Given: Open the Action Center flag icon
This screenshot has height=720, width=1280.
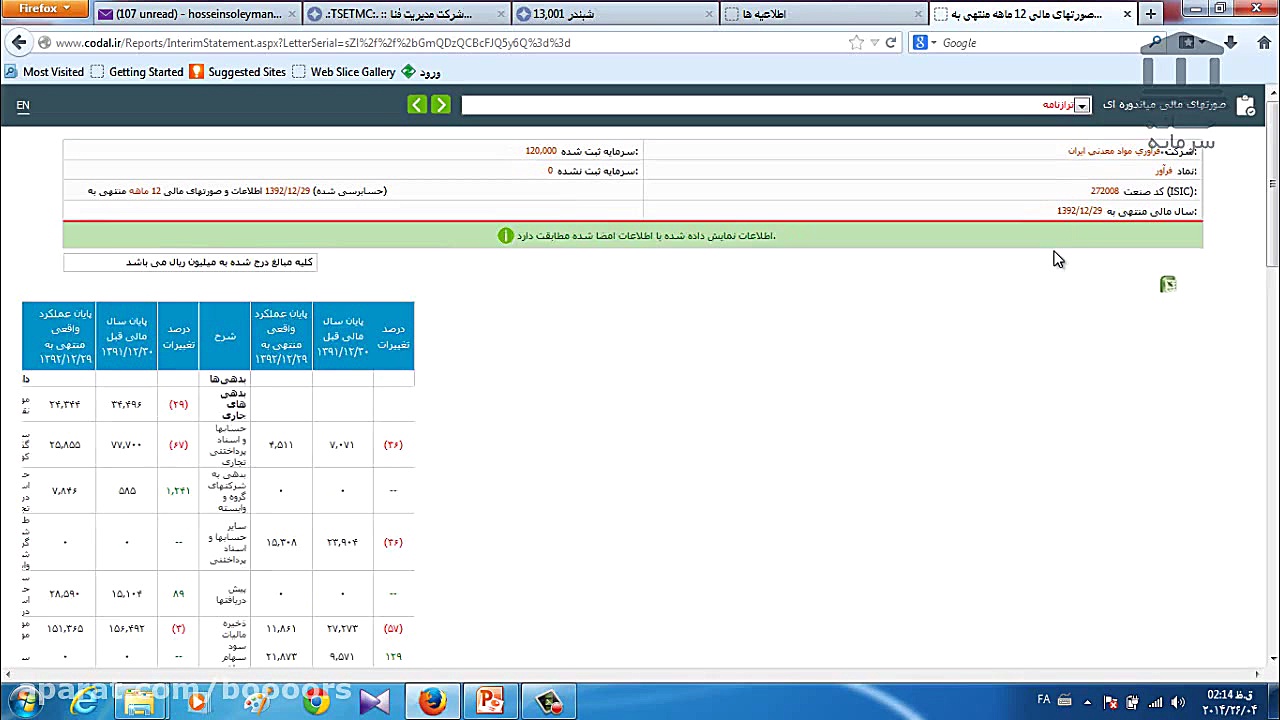Looking at the screenshot, I should tap(1111, 702).
